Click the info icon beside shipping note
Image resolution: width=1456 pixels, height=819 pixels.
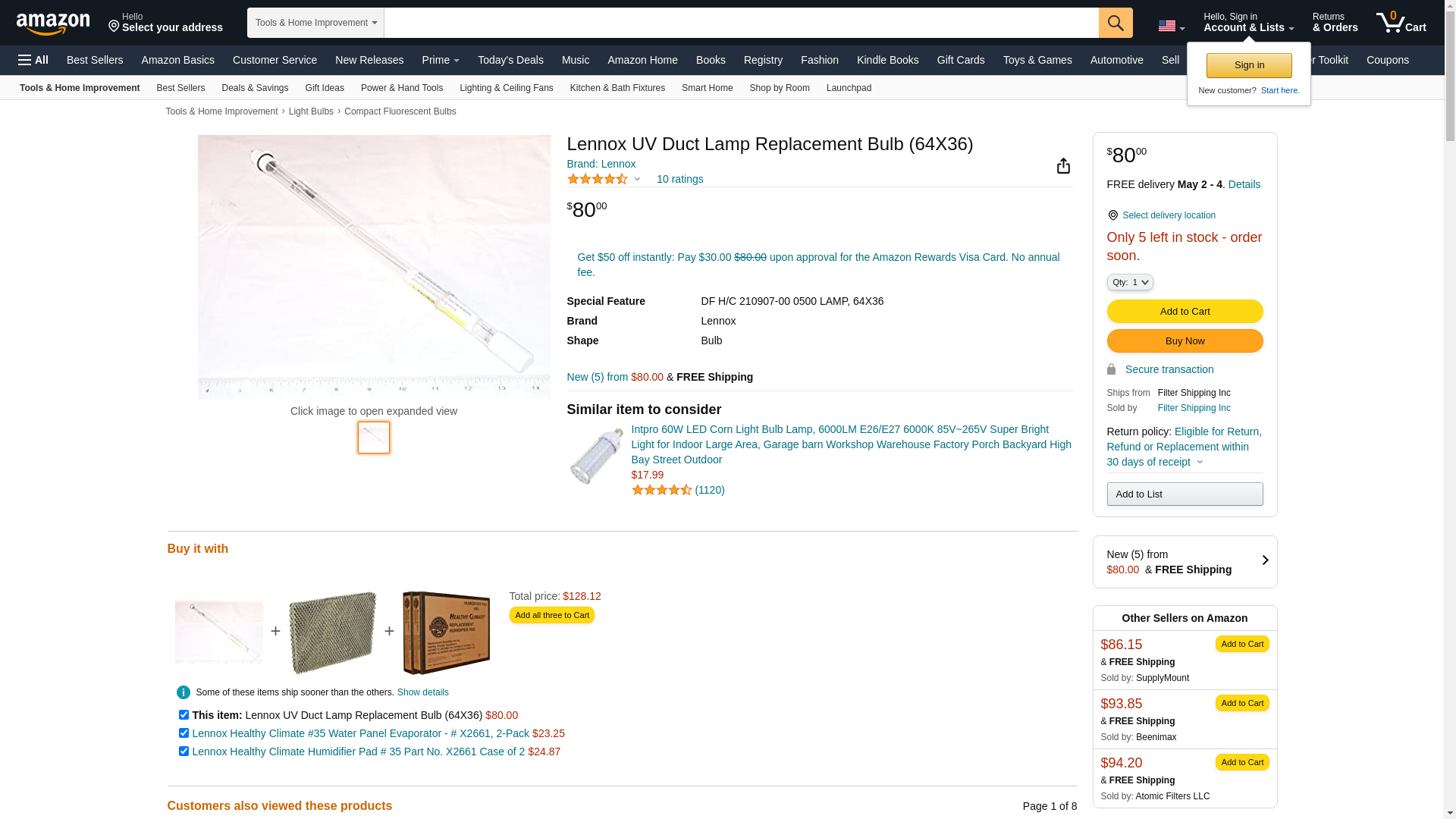[184, 692]
